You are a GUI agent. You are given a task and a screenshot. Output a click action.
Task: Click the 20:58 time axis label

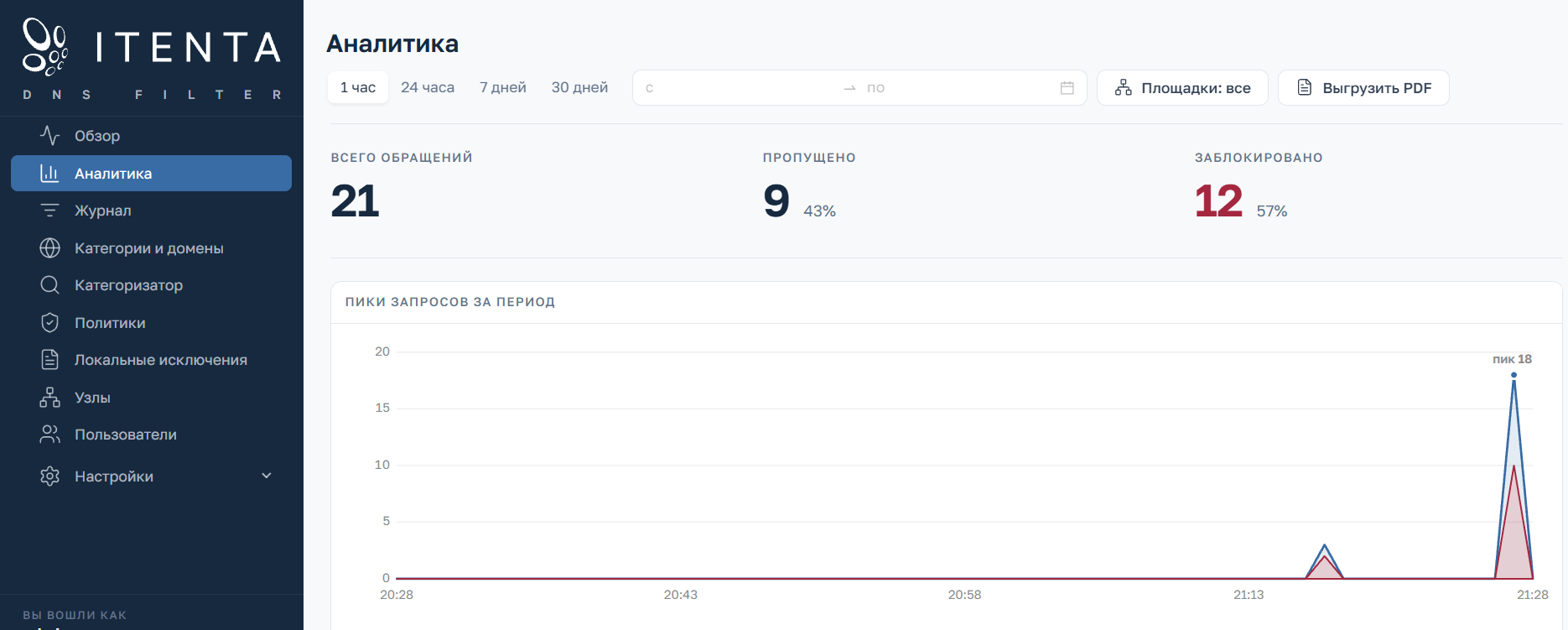click(964, 595)
